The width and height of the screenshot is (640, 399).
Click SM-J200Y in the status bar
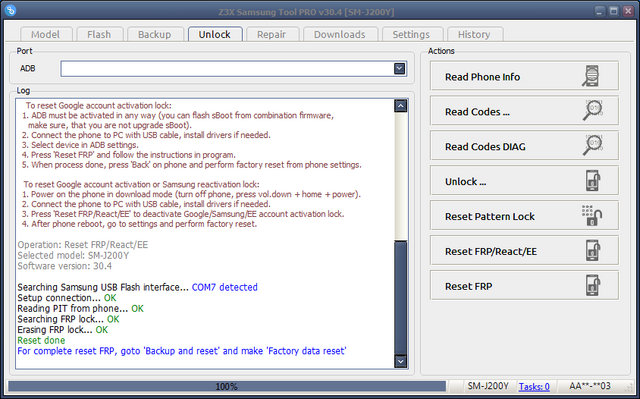pyautogui.click(x=488, y=386)
